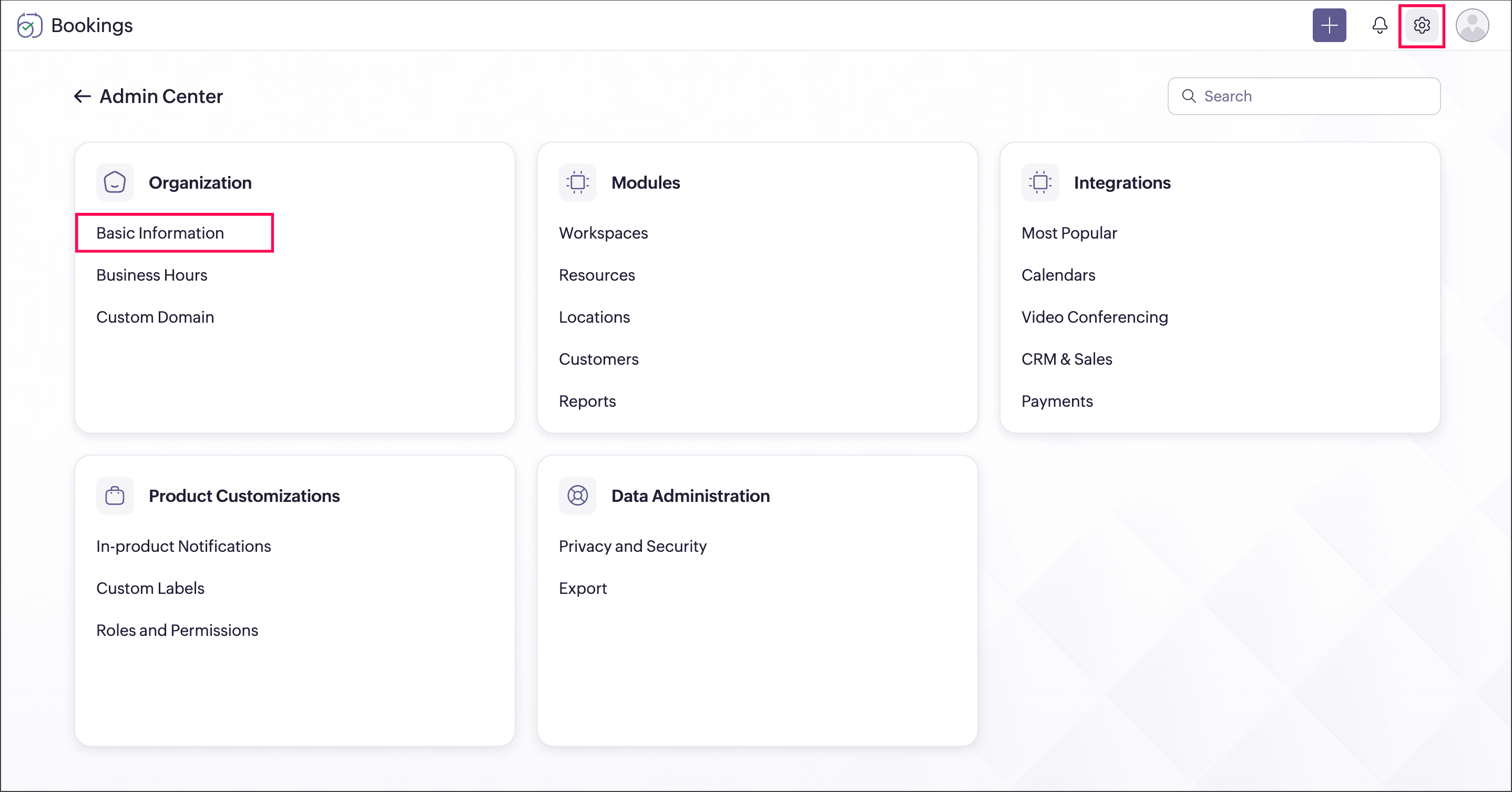Click the Bookings logo icon
The image size is (1512, 792).
coord(29,25)
